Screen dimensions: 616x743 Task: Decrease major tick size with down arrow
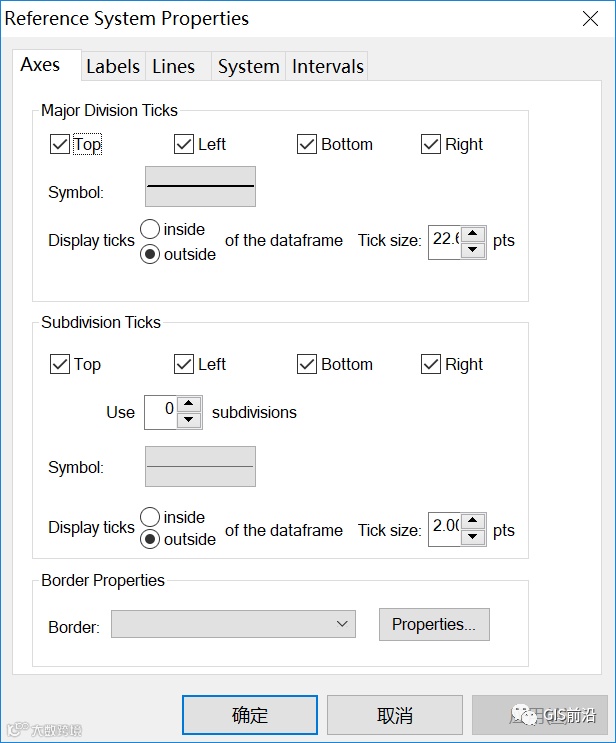click(x=472, y=250)
